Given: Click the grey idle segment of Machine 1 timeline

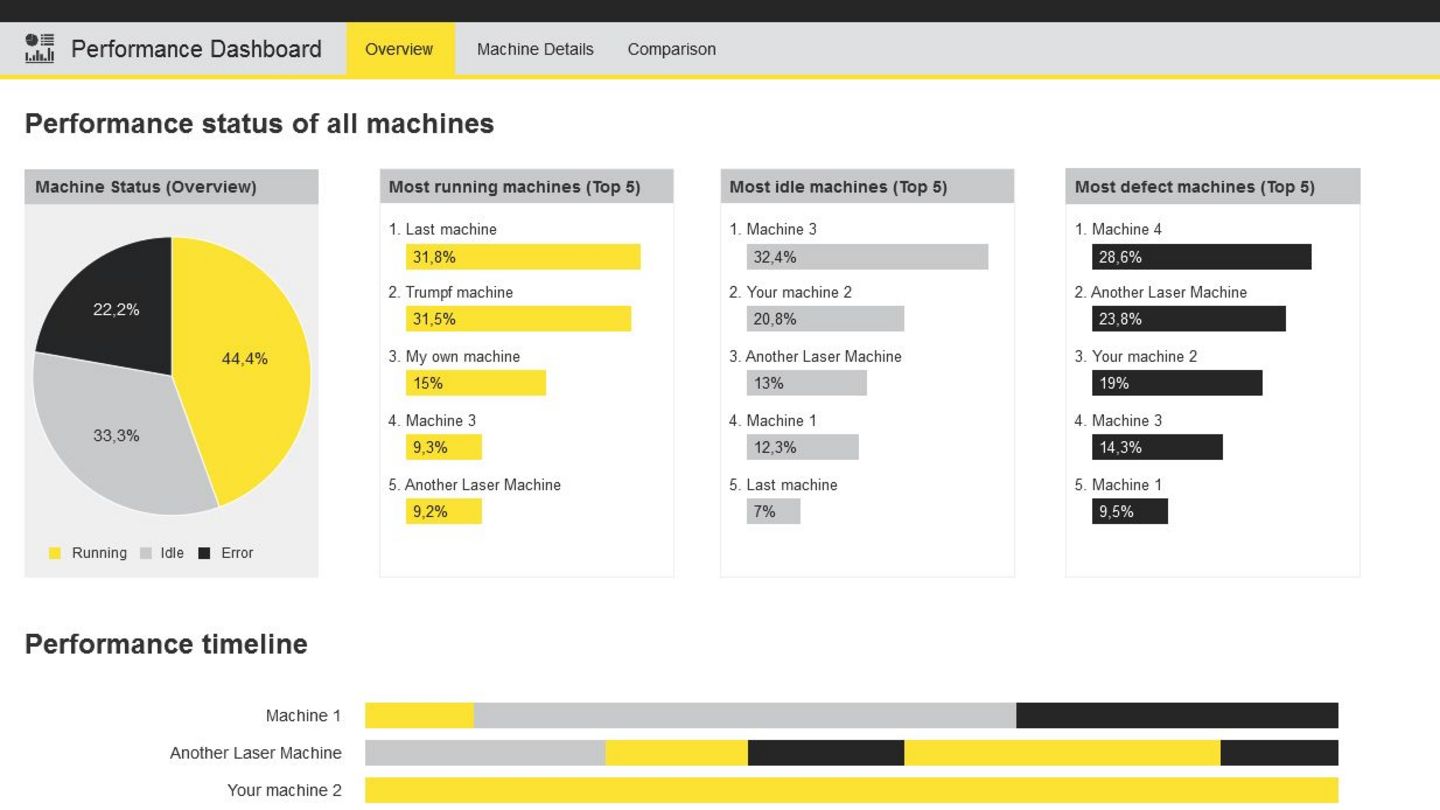Looking at the screenshot, I should coord(745,716).
